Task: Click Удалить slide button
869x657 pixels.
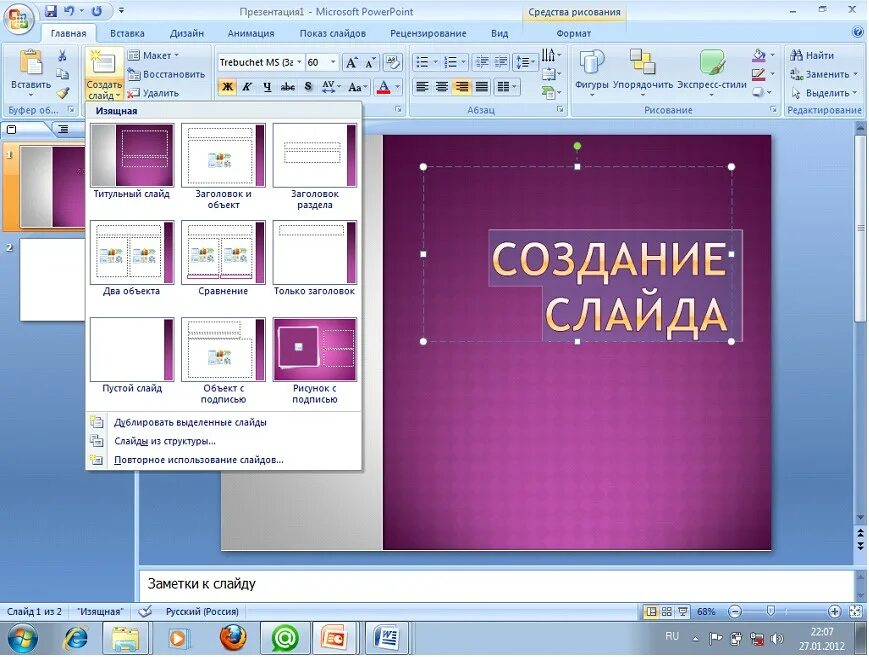Action: pyautogui.click(x=153, y=93)
